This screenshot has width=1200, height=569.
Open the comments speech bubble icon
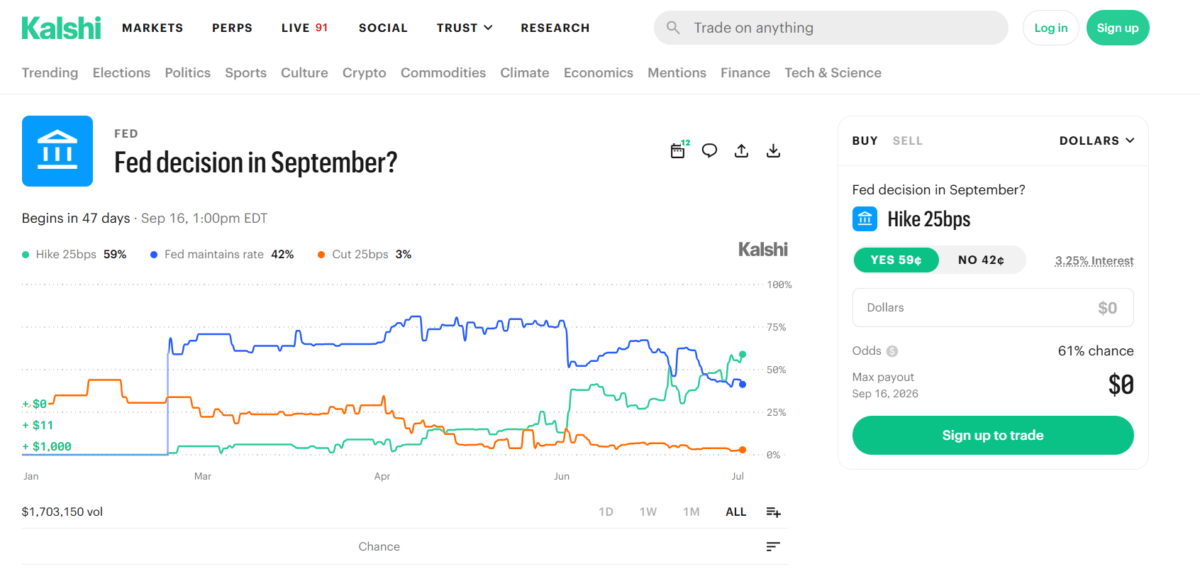pyautogui.click(x=710, y=151)
